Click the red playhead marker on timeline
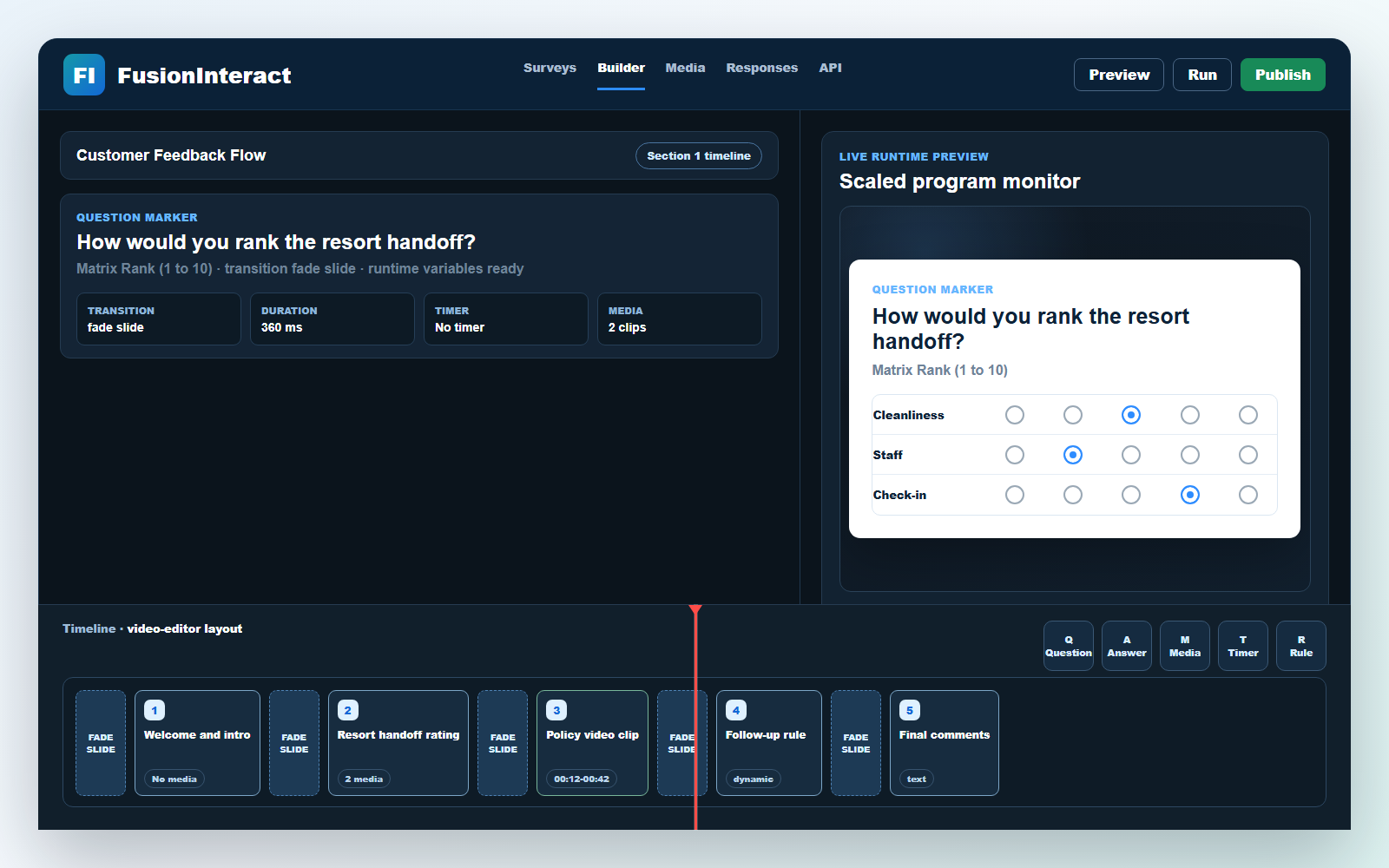Image resolution: width=1389 pixels, height=868 pixels. [695, 611]
